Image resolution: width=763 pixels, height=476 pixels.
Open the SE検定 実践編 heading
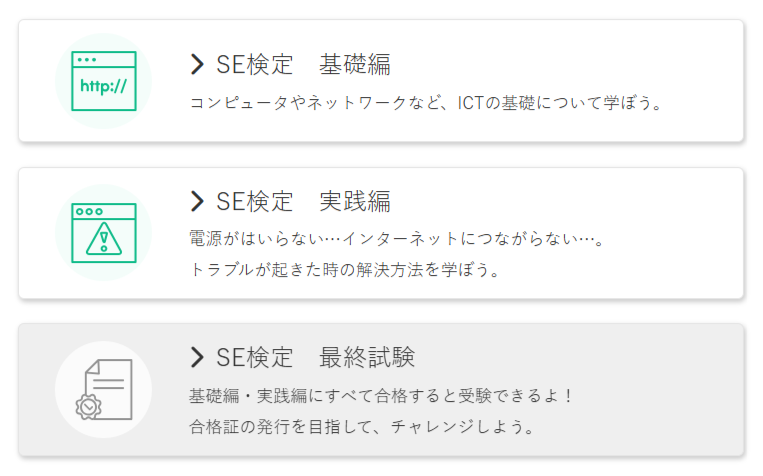[x=303, y=201]
